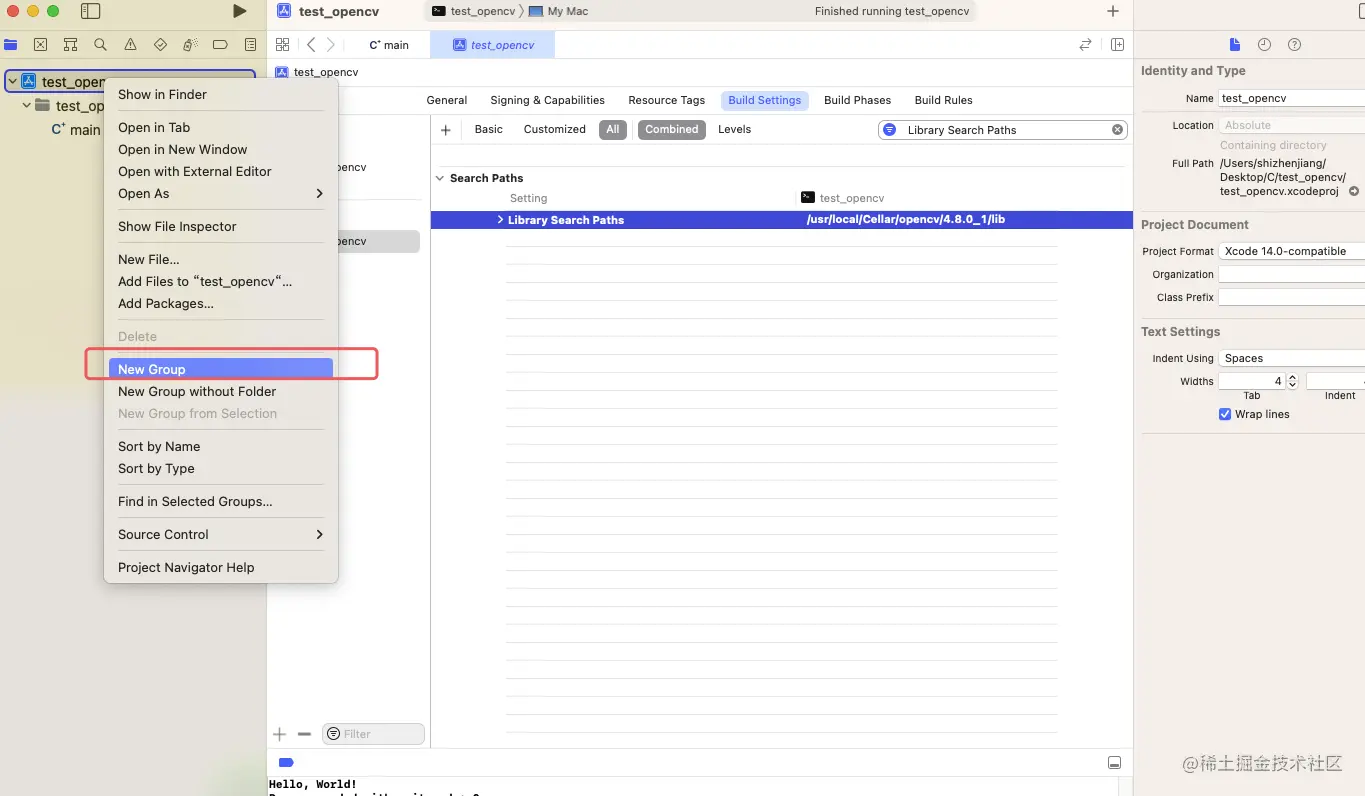Viewport: 1365px width, 796px height.
Task: Choose New Group in the context menu
Action: click(220, 369)
